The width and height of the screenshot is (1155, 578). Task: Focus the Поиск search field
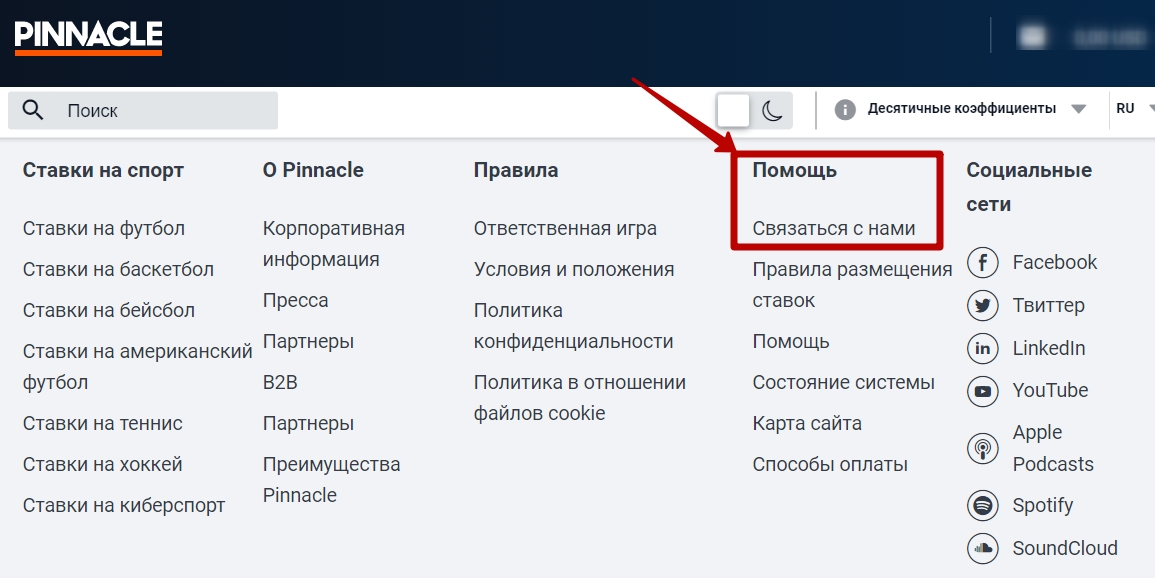click(143, 110)
